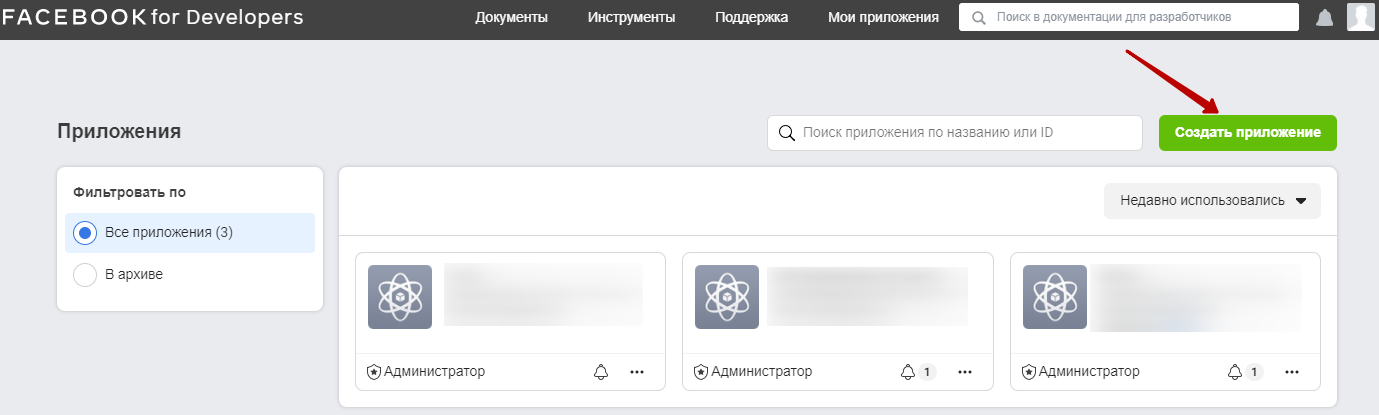Screen dimensions: 1379x415
Task: Open the user profile avatar
Action: point(1360,17)
